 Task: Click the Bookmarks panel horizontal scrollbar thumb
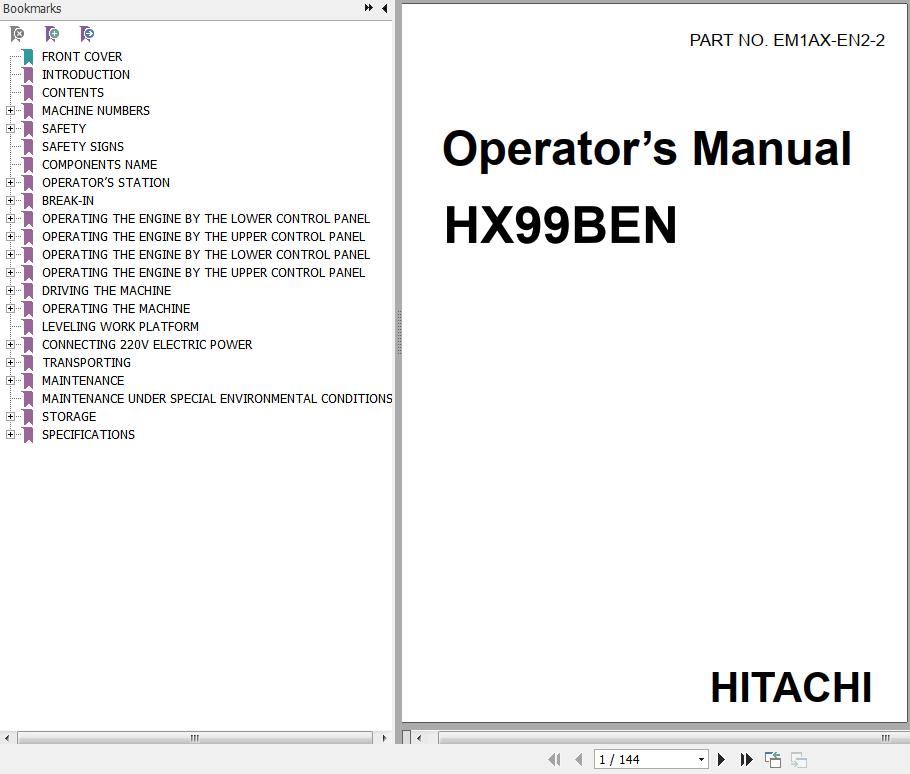pos(195,738)
